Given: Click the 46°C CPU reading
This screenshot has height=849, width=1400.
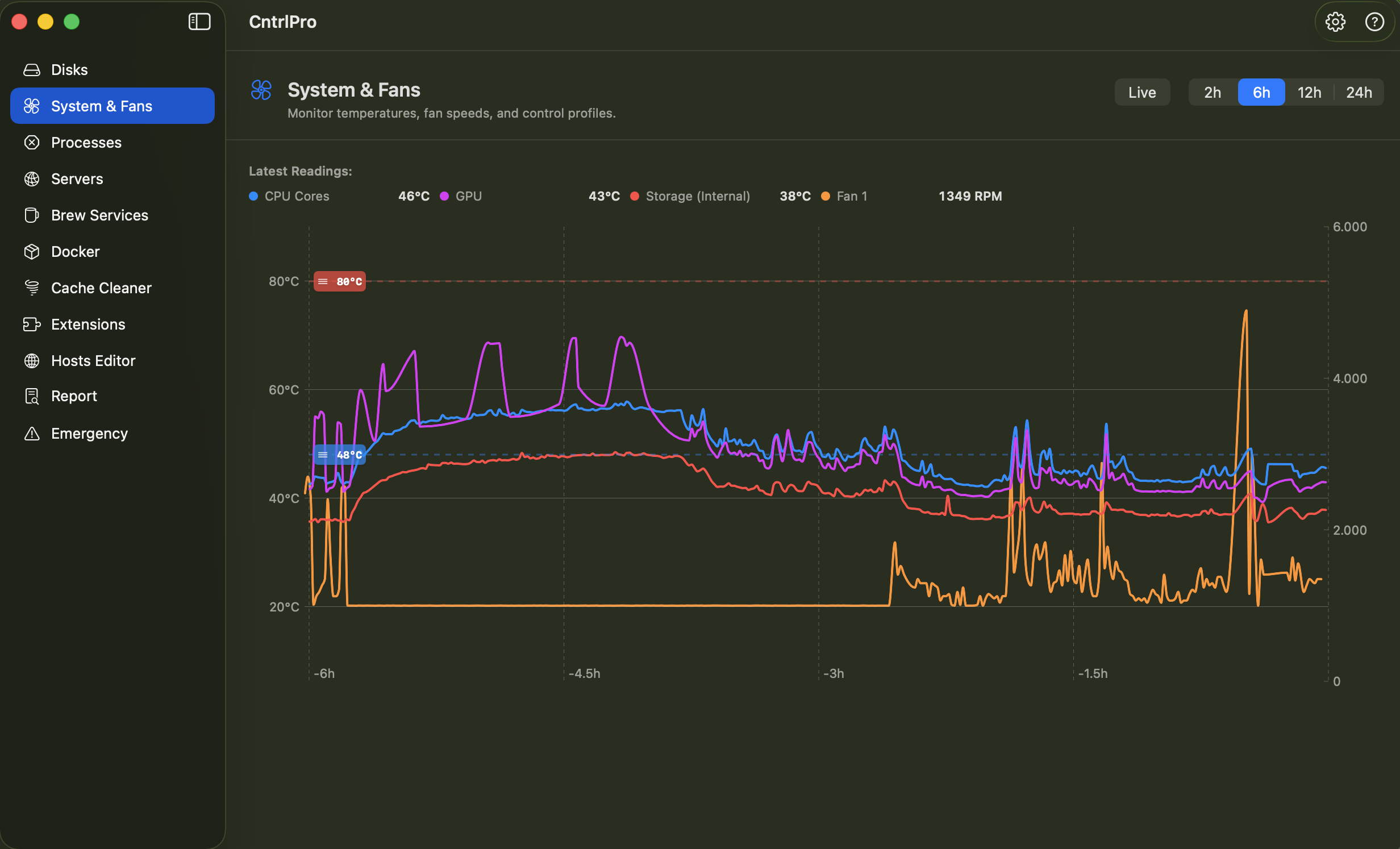Looking at the screenshot, I should (414, 196).
